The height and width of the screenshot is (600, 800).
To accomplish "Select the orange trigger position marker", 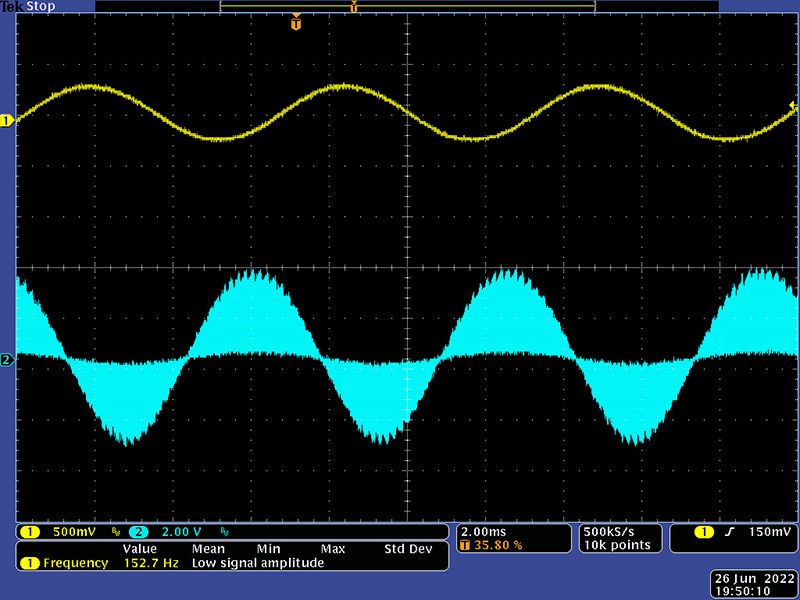I will pos(295,23).
